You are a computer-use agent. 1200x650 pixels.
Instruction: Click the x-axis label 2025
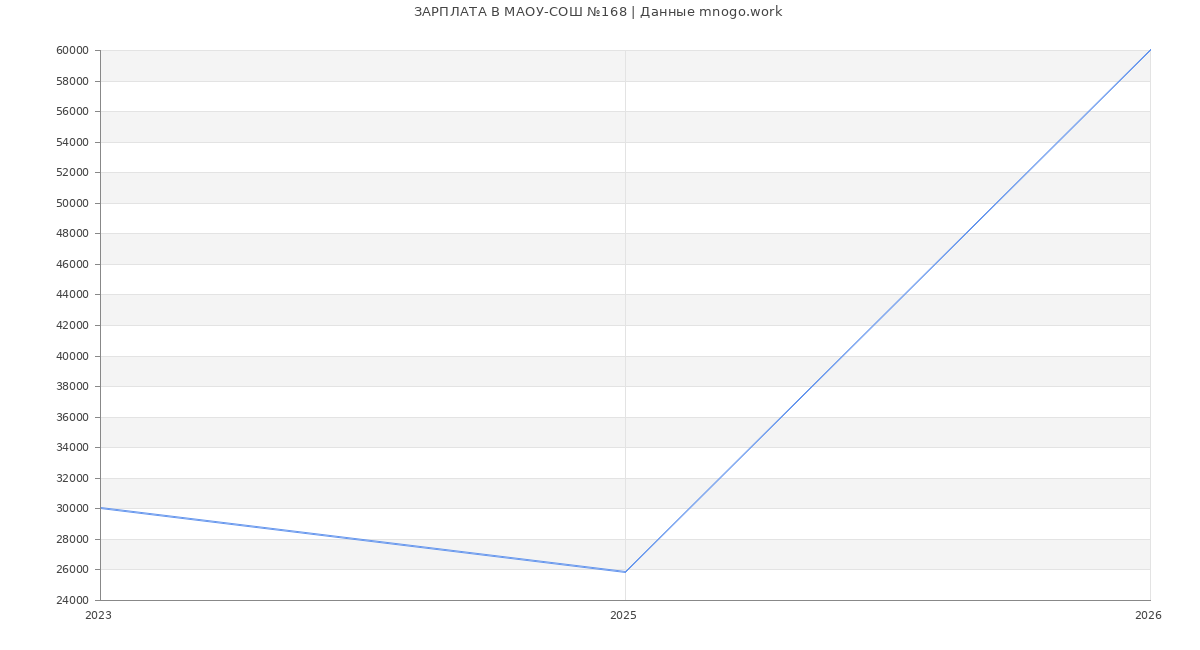click(623, 616)
